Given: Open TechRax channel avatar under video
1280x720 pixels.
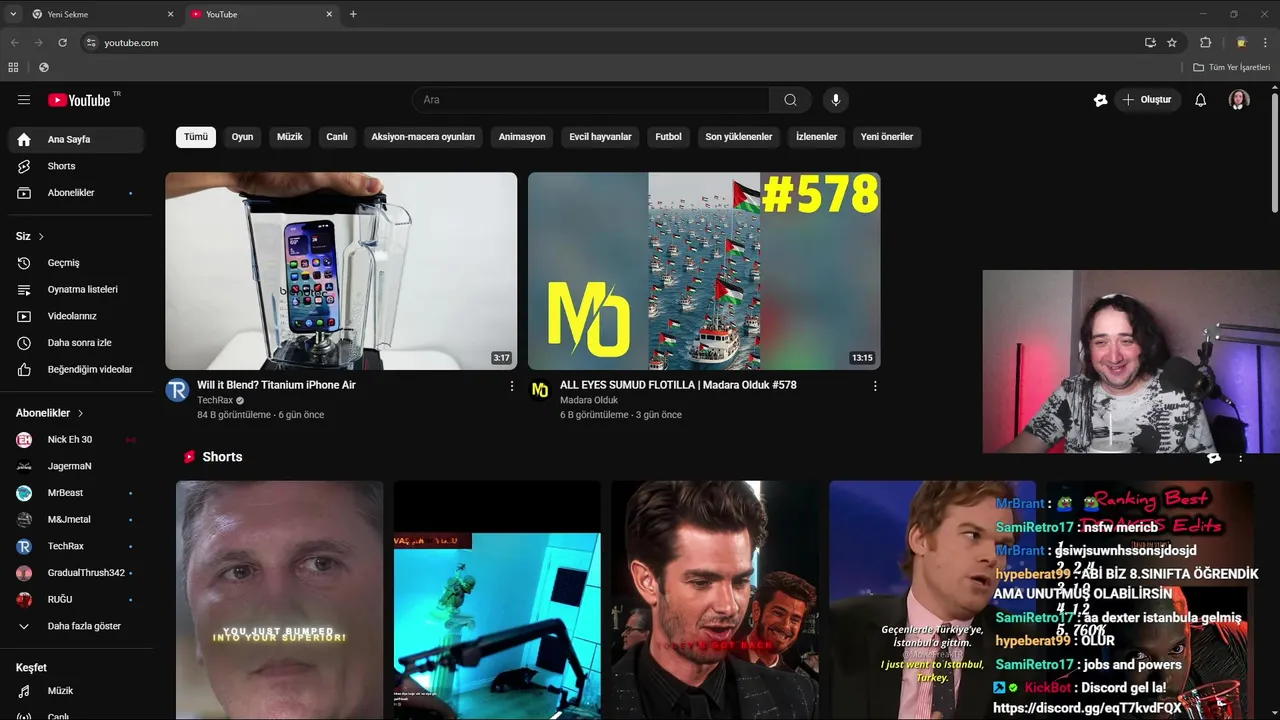Looking at the screenshot, I should click(x=177, y=390).
